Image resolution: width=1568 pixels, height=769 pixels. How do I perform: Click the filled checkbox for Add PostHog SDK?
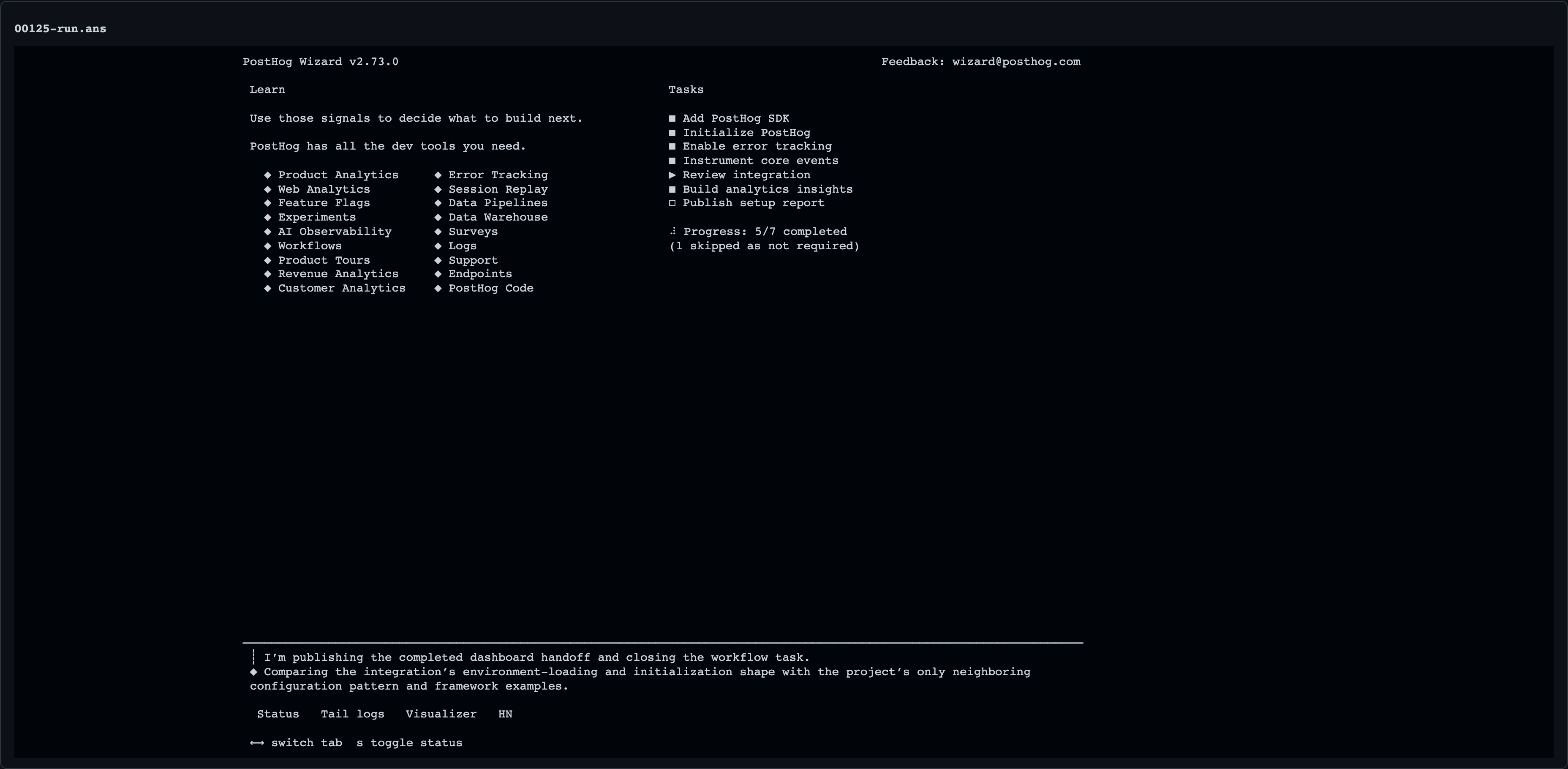[672, 119]
